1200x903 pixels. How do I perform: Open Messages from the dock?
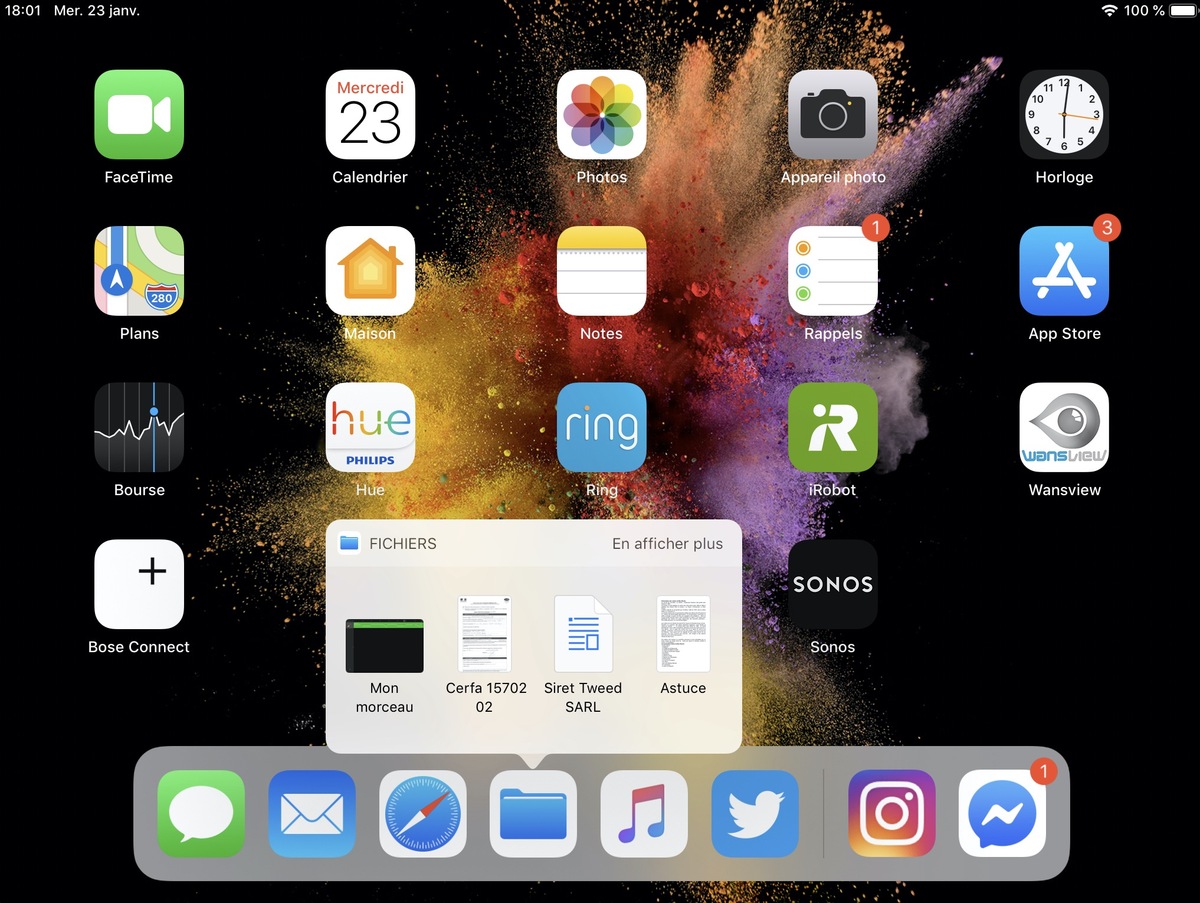click(201, 814)
